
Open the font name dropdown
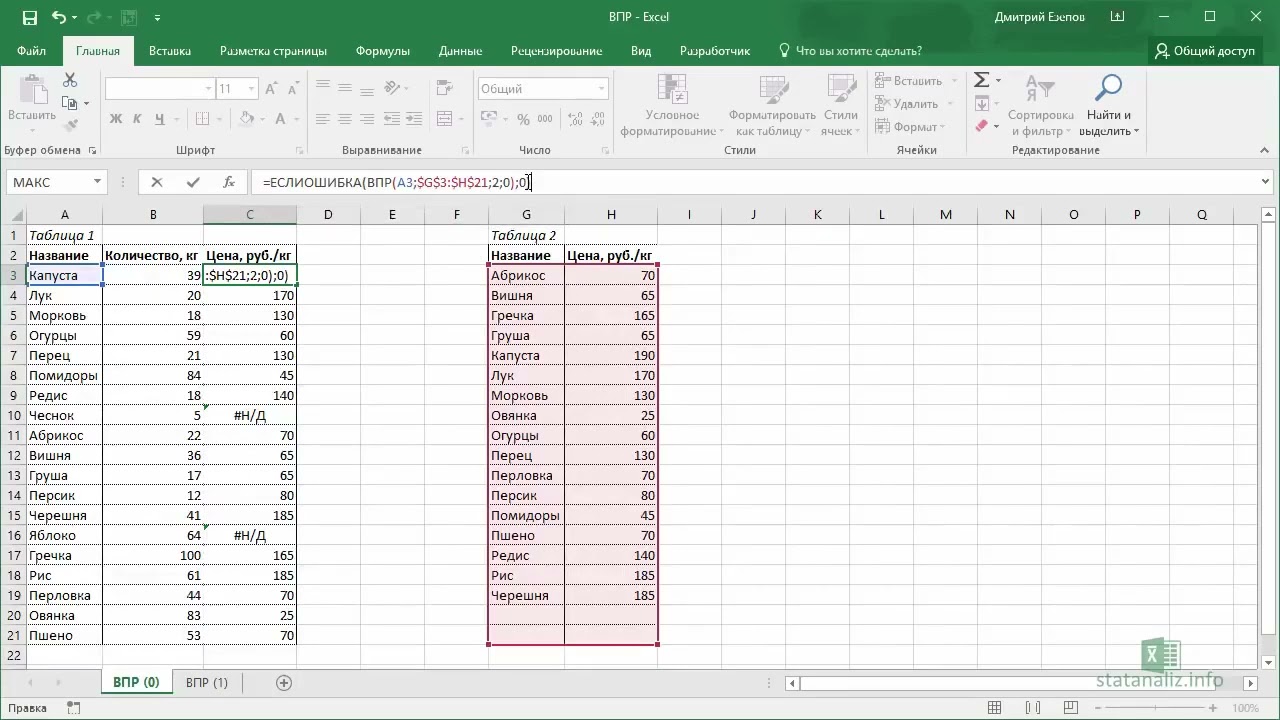208,89
